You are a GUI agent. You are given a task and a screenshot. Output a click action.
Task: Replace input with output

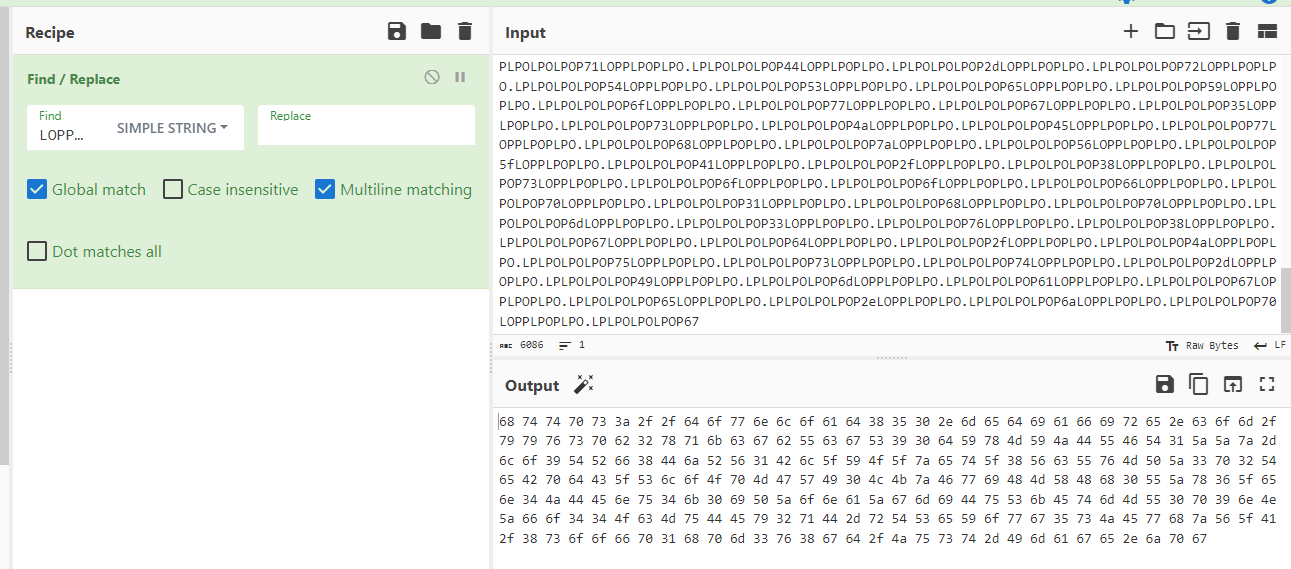click(x=1233, y=384)
